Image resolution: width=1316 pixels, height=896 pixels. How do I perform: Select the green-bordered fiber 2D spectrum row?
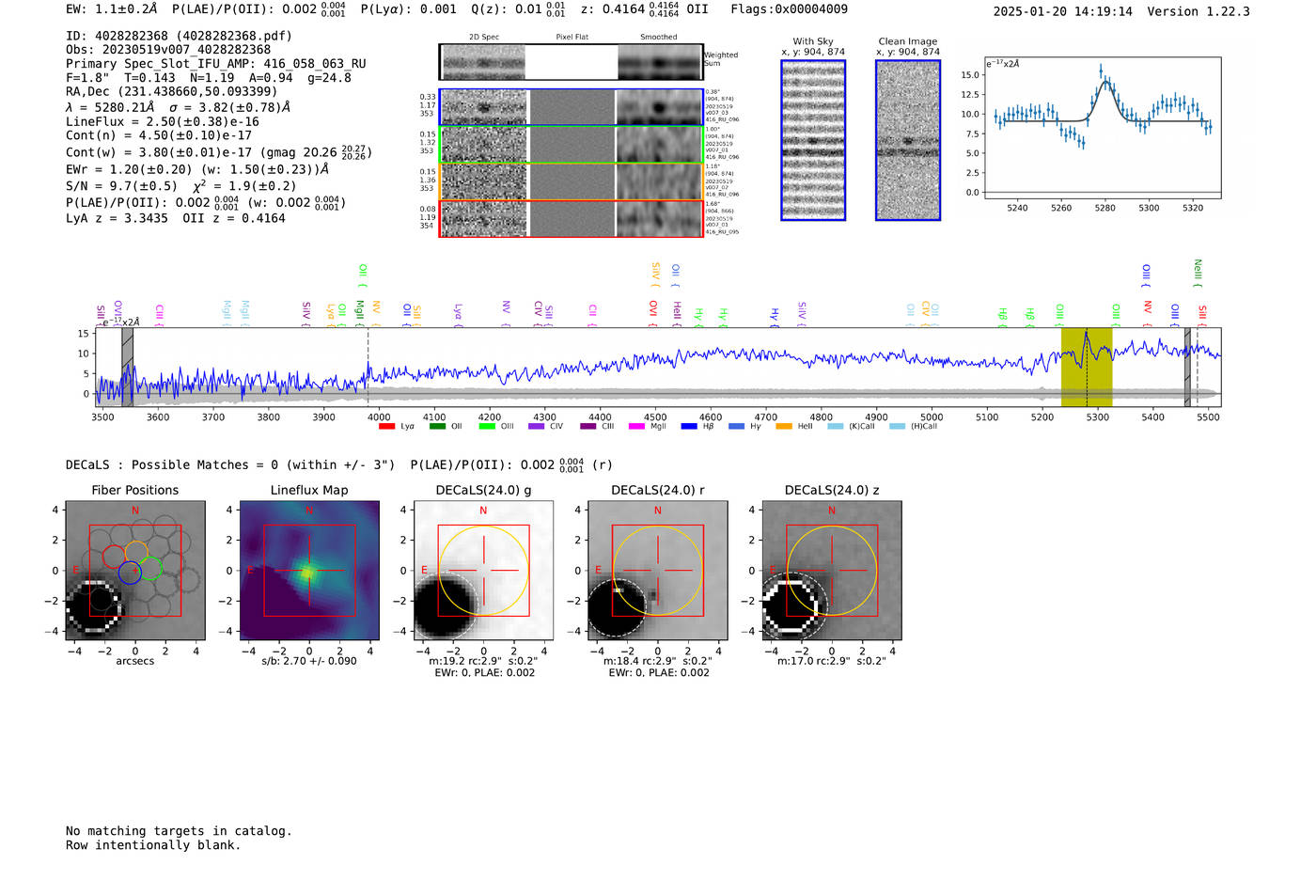point(572,145)
